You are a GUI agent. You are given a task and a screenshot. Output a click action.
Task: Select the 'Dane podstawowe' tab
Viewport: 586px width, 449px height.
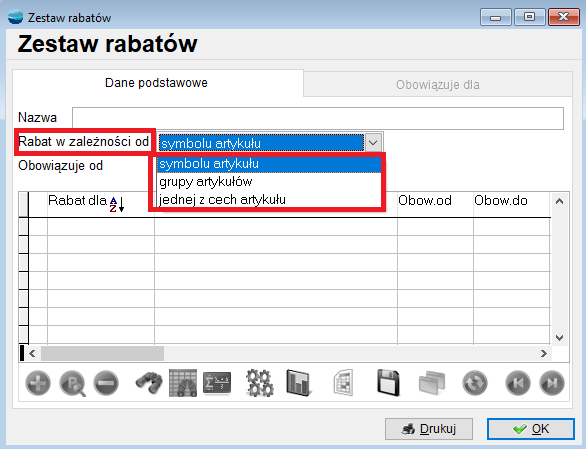156,83
